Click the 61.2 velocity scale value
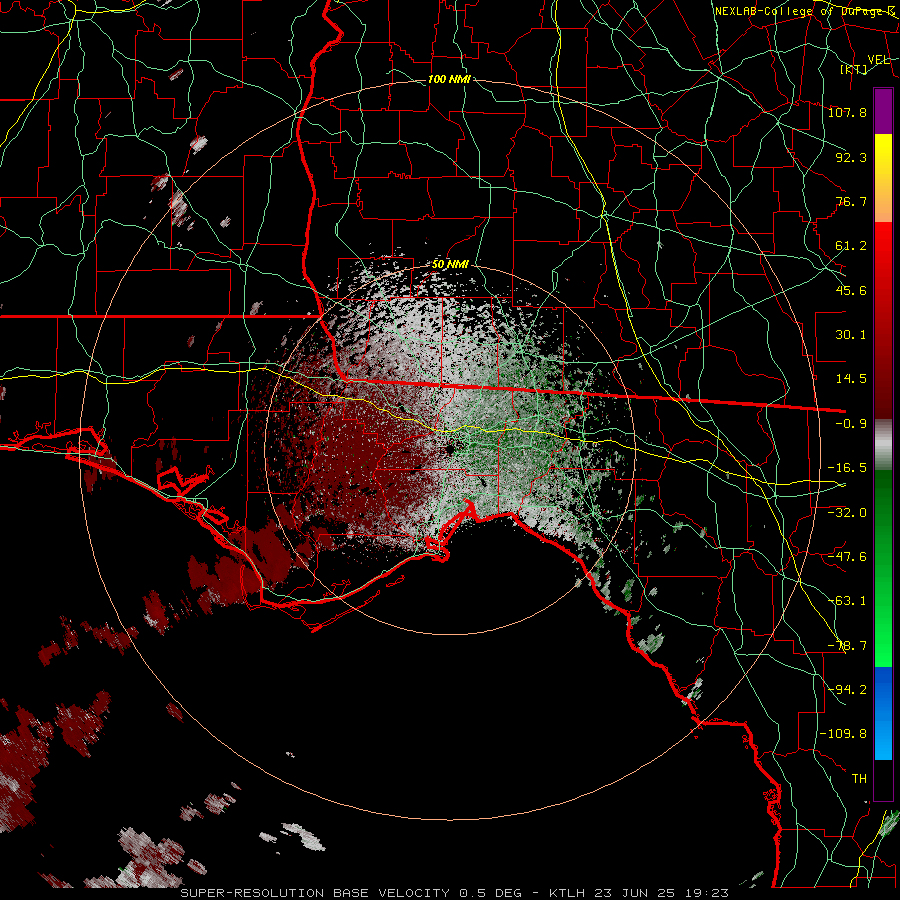Screen dimensions: 900x900 [x=851, y=246]
